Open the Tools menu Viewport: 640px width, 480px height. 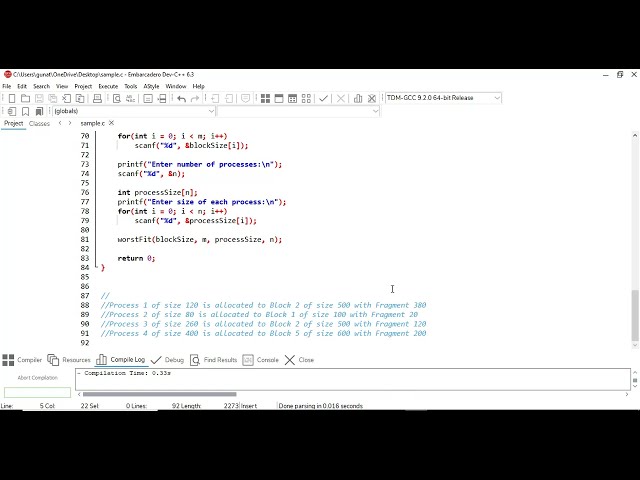point(131,87)
